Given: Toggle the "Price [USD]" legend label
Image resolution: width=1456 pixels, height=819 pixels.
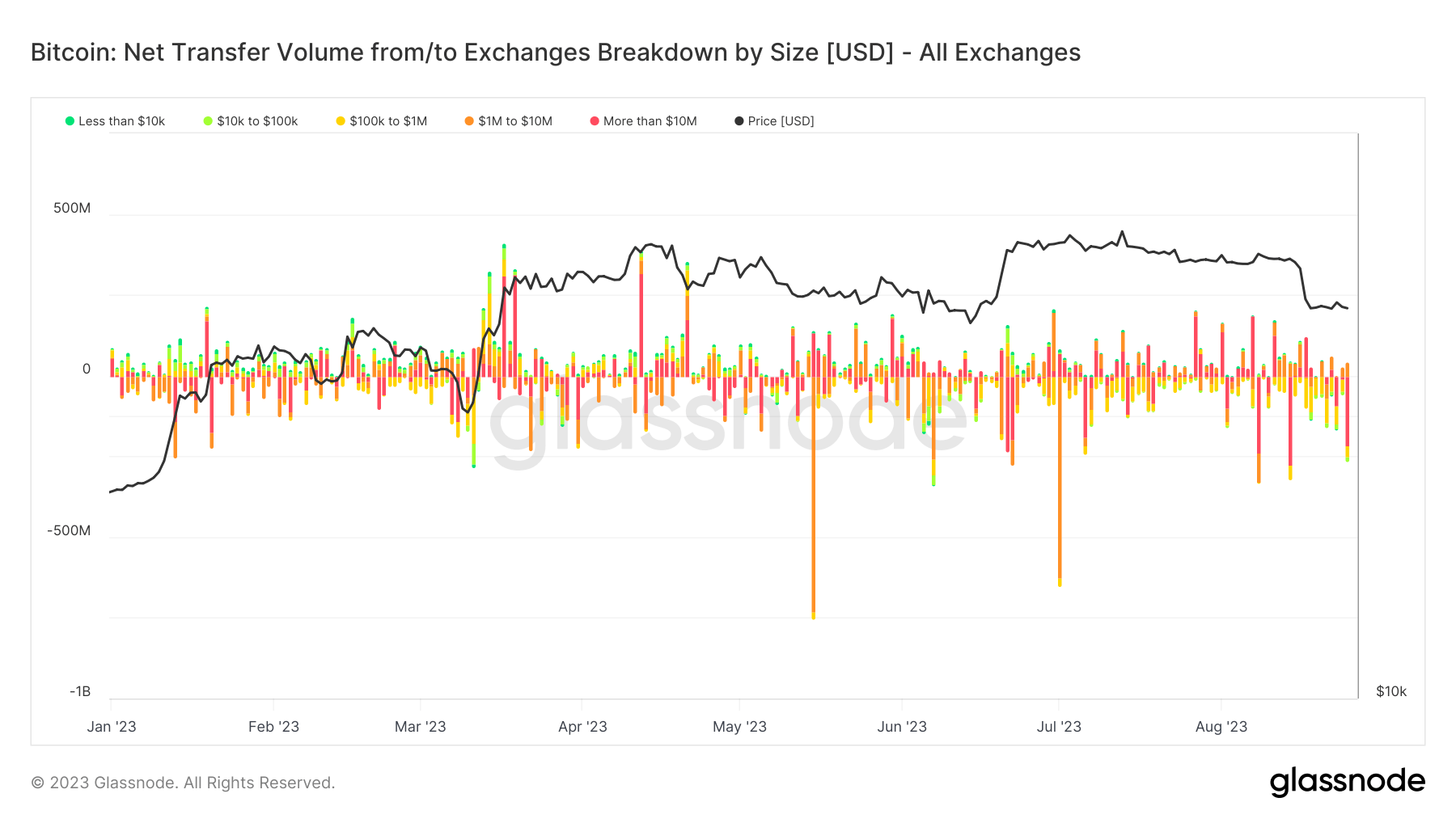Looking at the screenshot, I should tap(781, 121).
